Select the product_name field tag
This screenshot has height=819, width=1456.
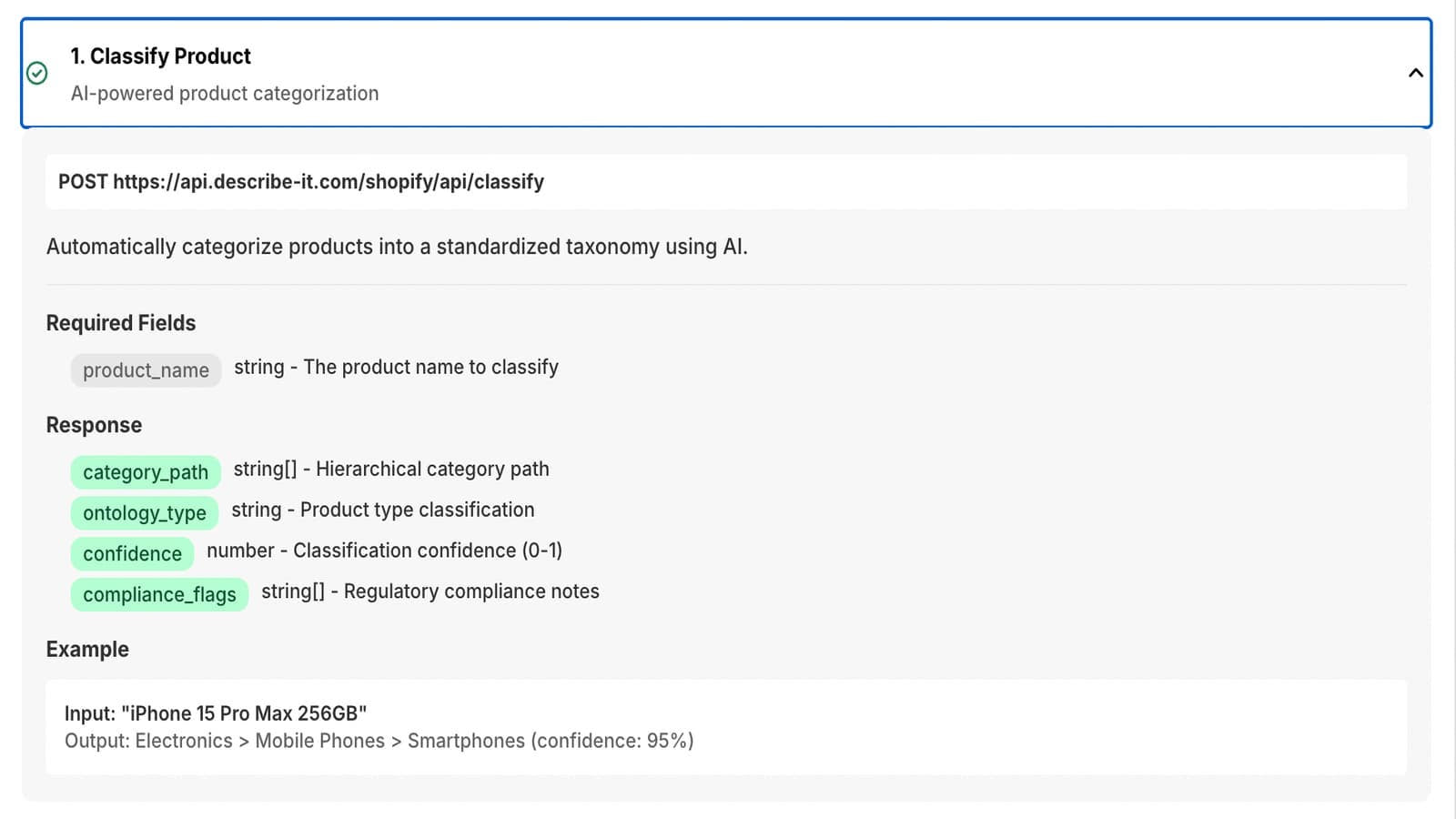[146, 370]
